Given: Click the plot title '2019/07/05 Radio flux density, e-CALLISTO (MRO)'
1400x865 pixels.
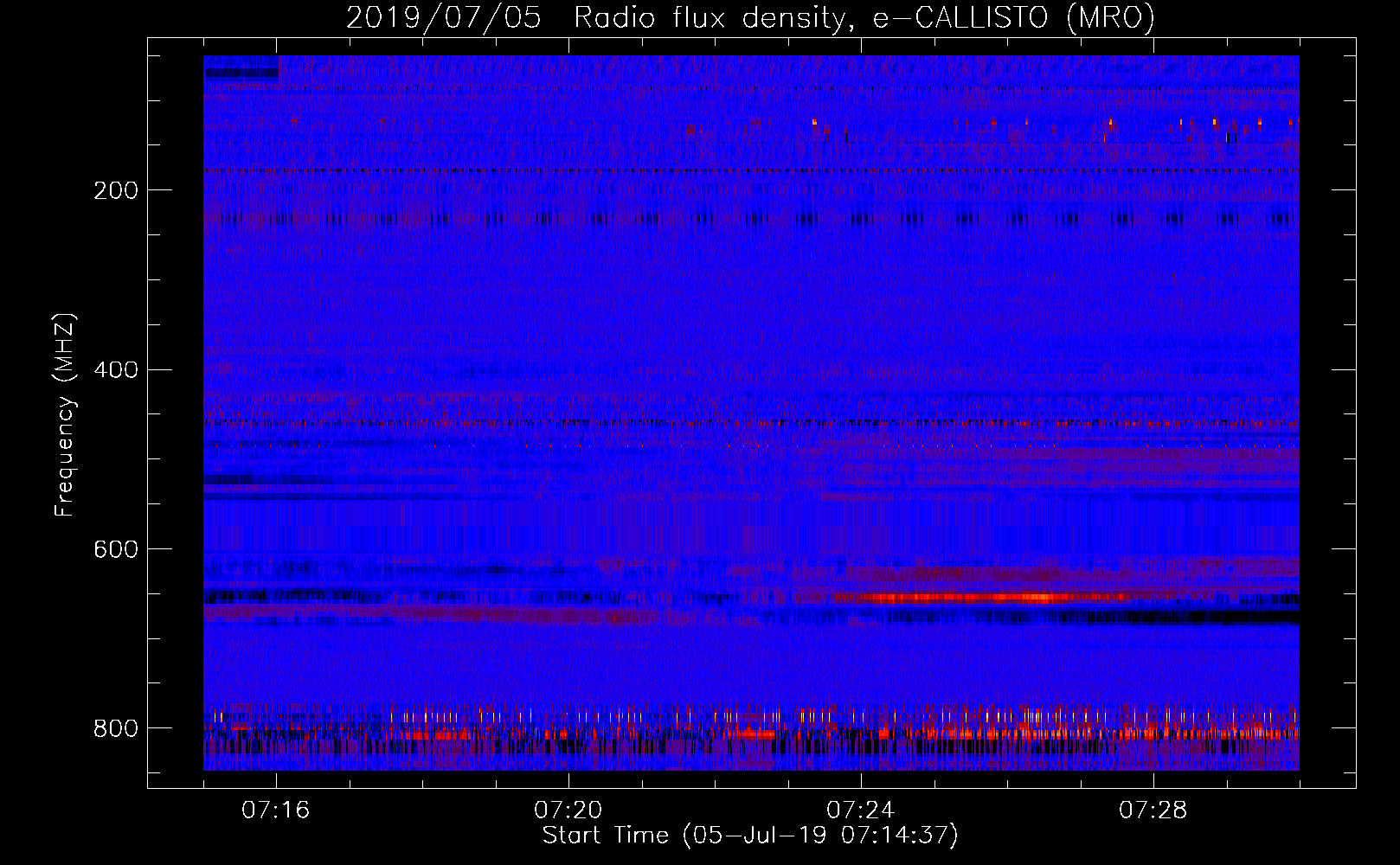Looking at the screenshot, I should (x=750, y=17).
